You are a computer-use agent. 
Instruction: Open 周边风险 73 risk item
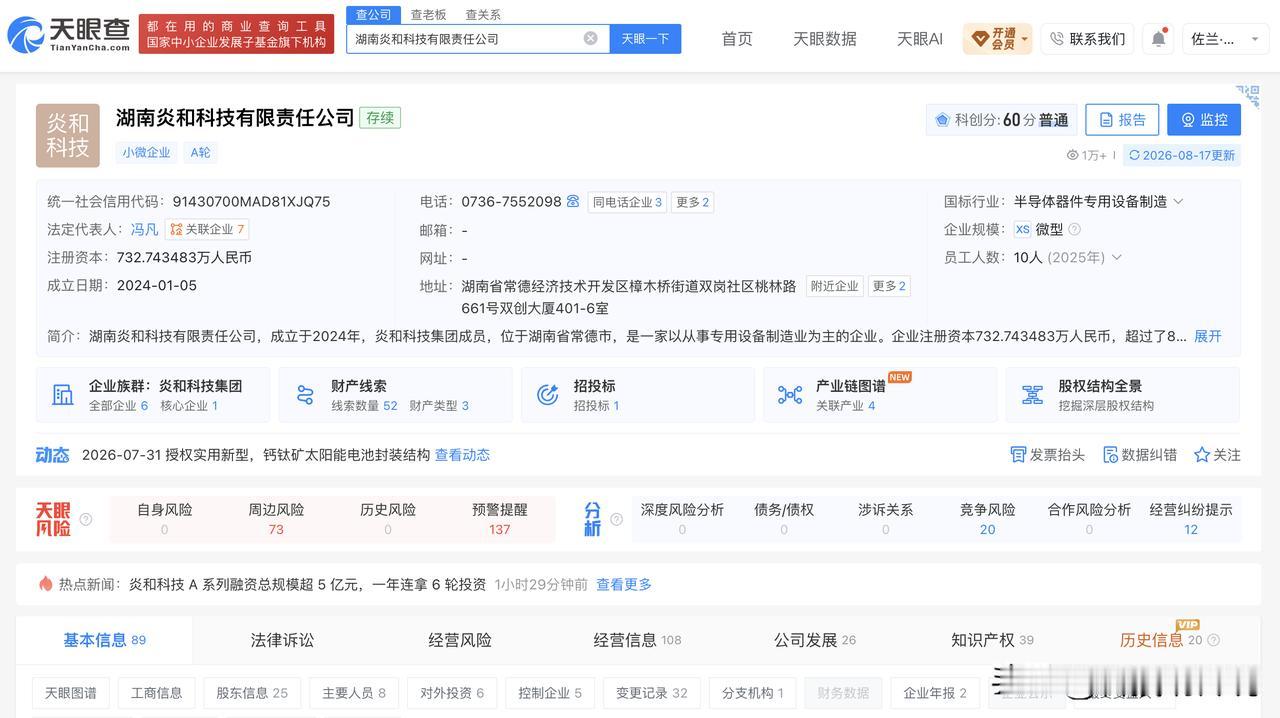[x=276, y=519]
